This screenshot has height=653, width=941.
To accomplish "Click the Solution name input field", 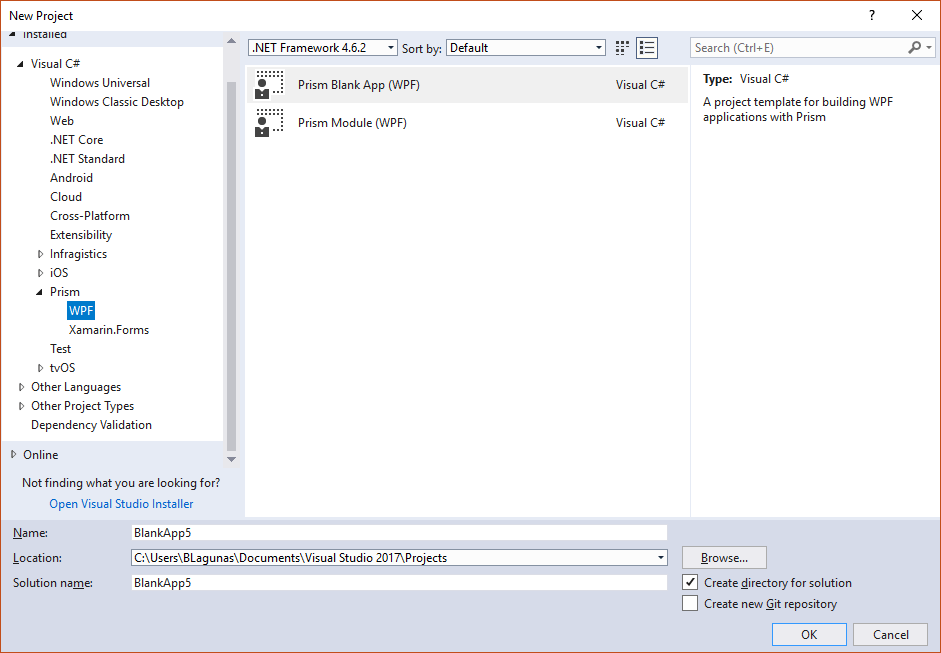I will [399, 583].
